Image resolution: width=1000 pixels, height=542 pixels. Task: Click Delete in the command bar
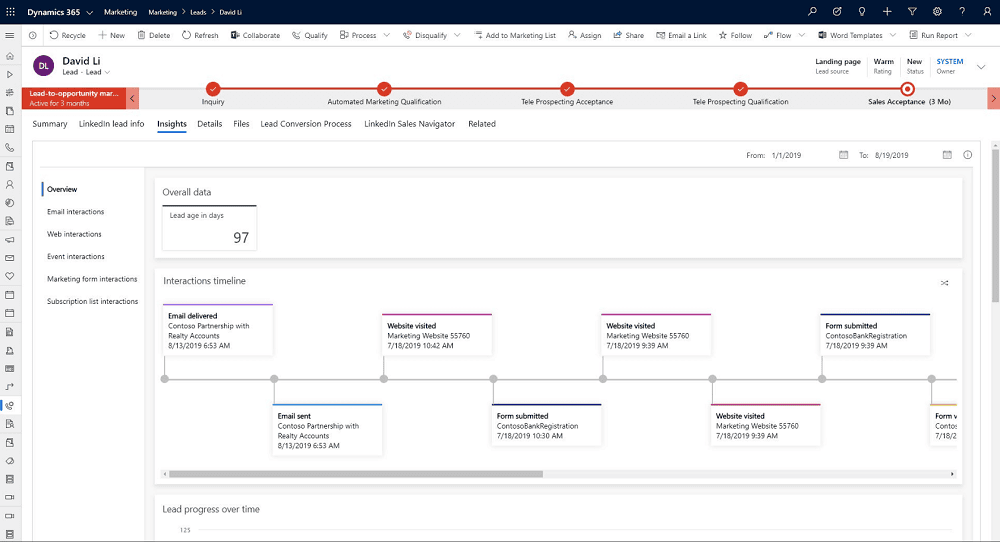click(x=154, y=35)
